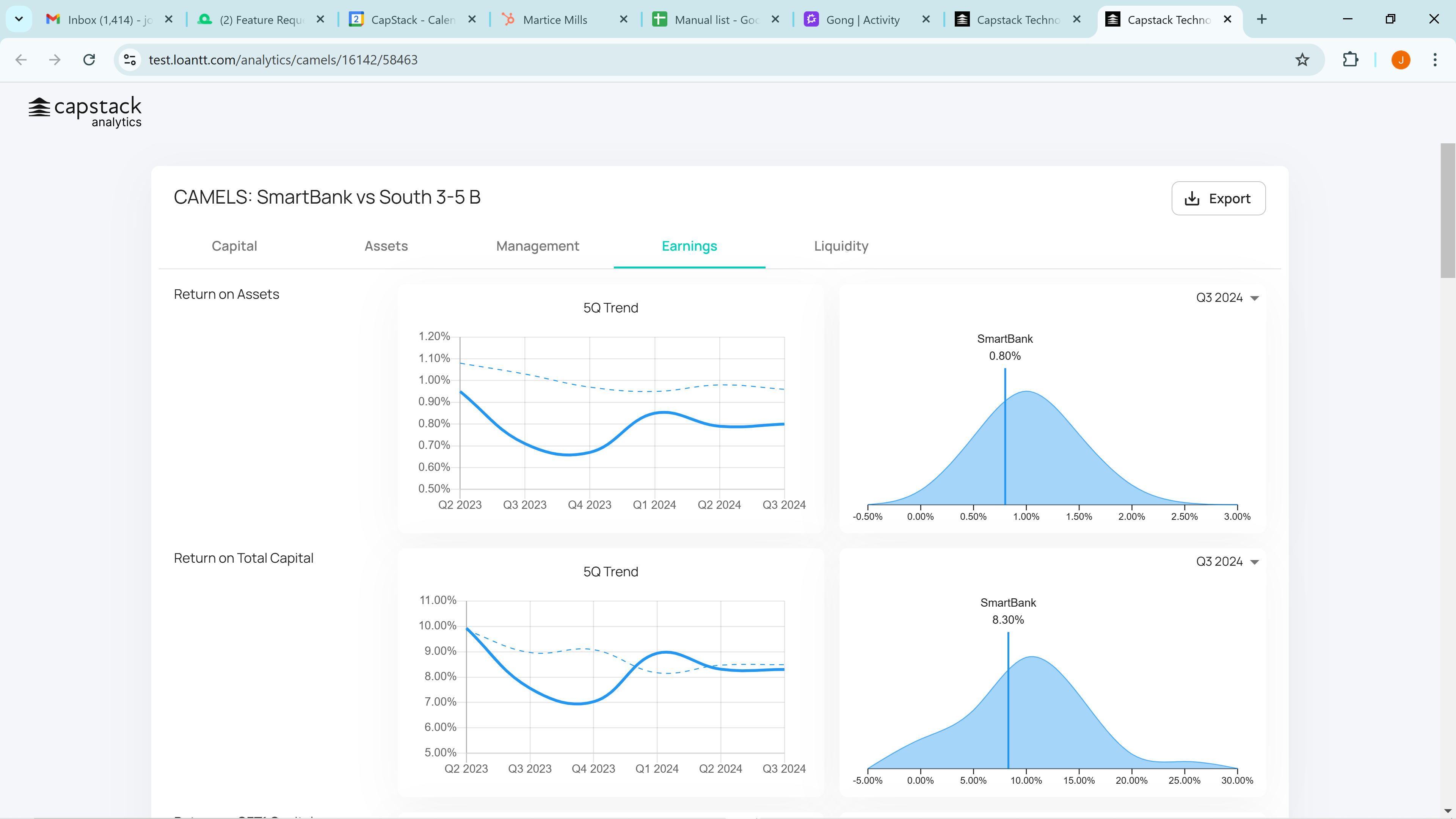Screen dimensions: 1456x819
Task: Select the Earnings tab
Action: 690,246
